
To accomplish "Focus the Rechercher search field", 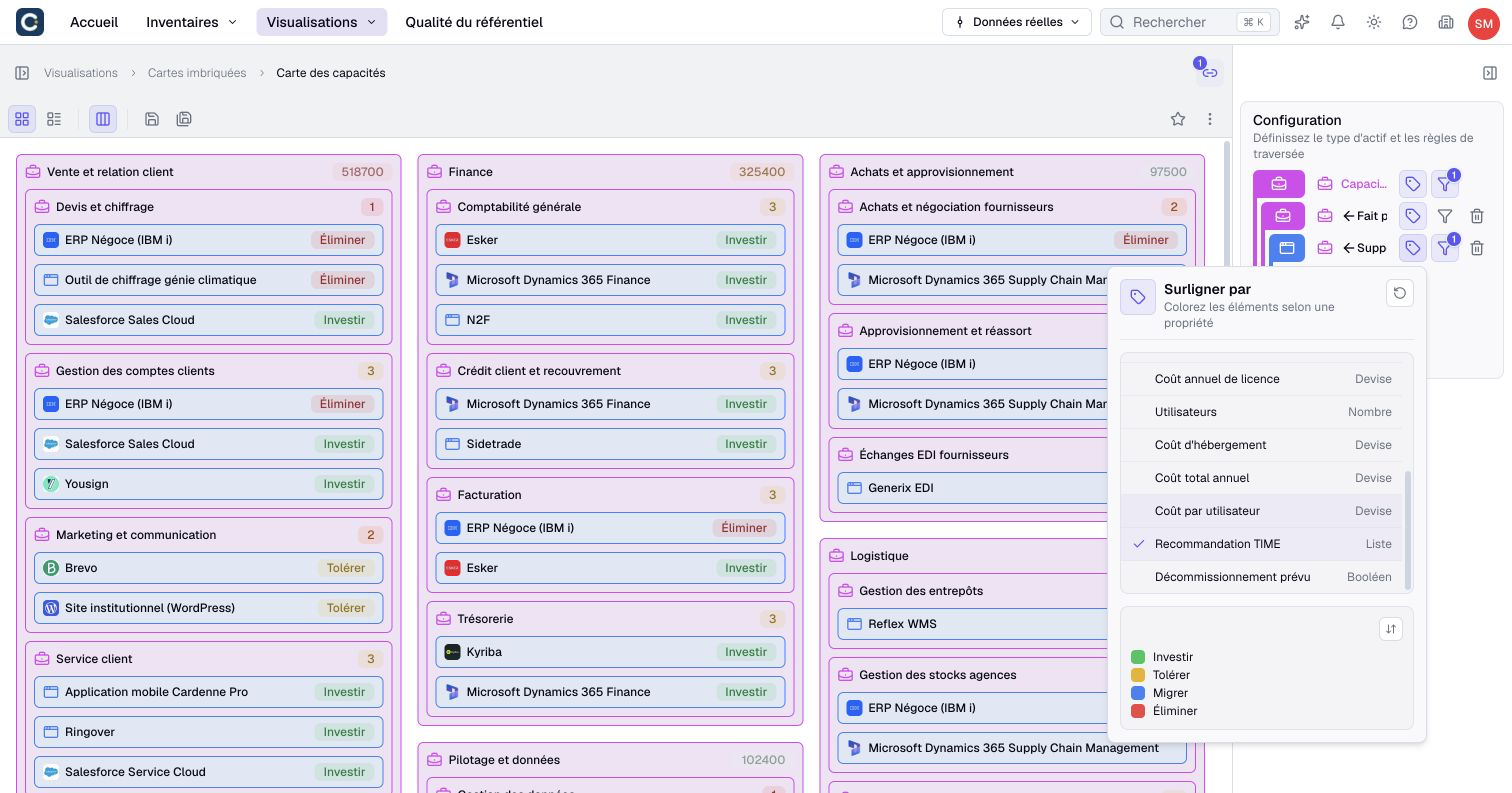I will [x=1190, y=22].
